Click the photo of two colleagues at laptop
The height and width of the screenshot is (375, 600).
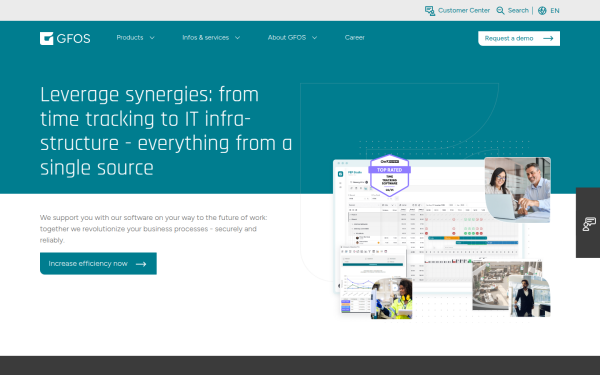(x=517, y=189)
